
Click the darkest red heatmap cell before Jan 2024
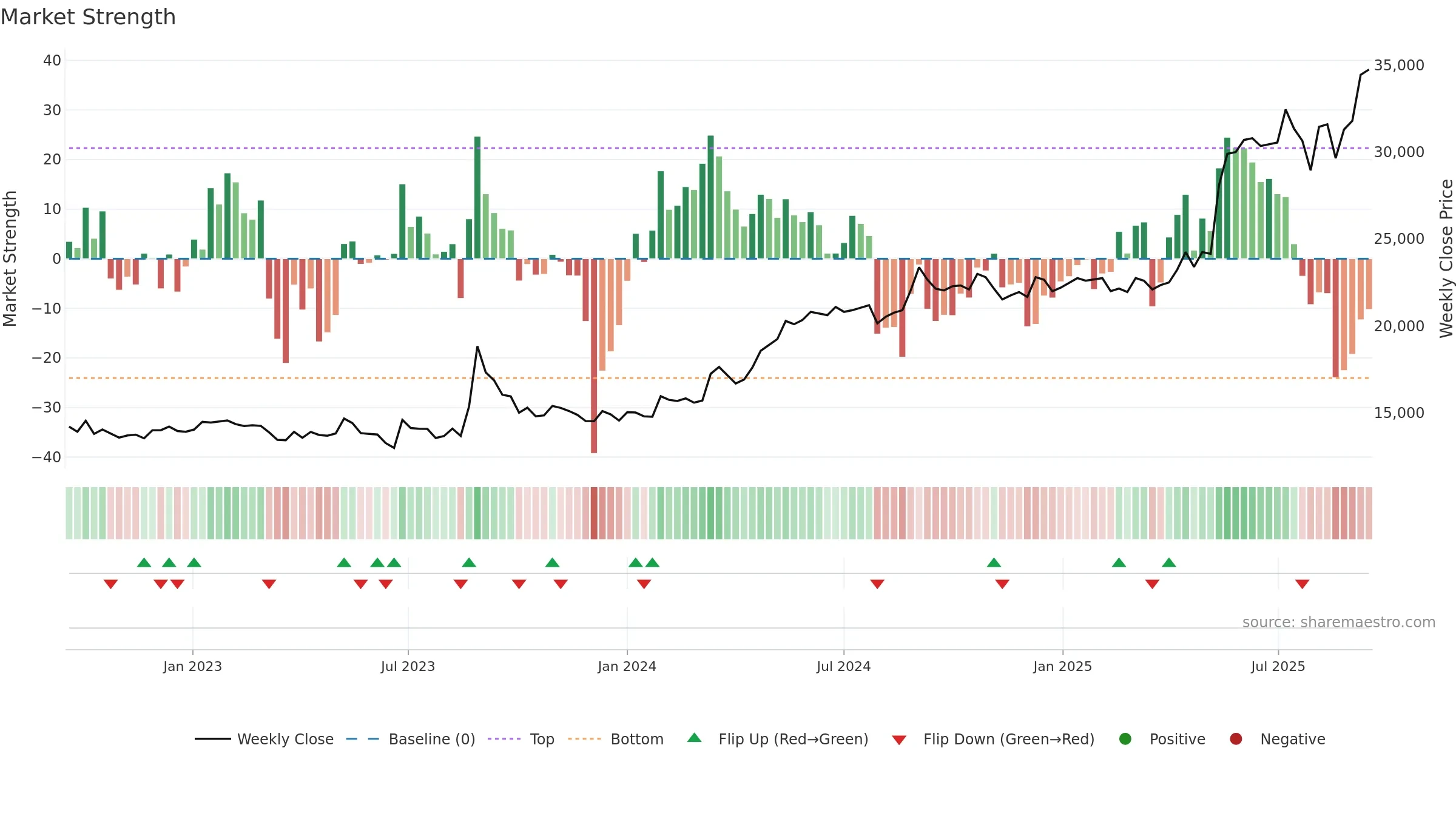[594, 513]
